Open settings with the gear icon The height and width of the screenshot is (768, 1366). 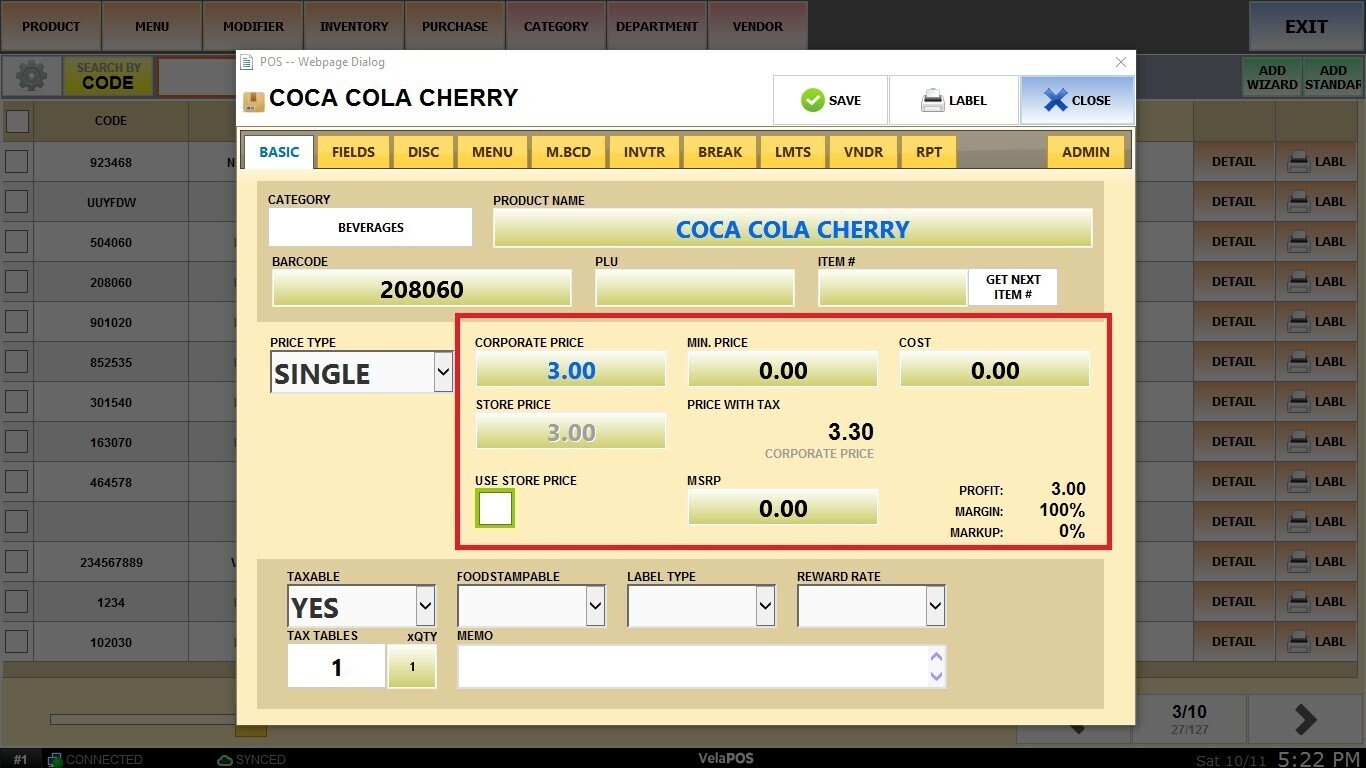pos(31,77)
